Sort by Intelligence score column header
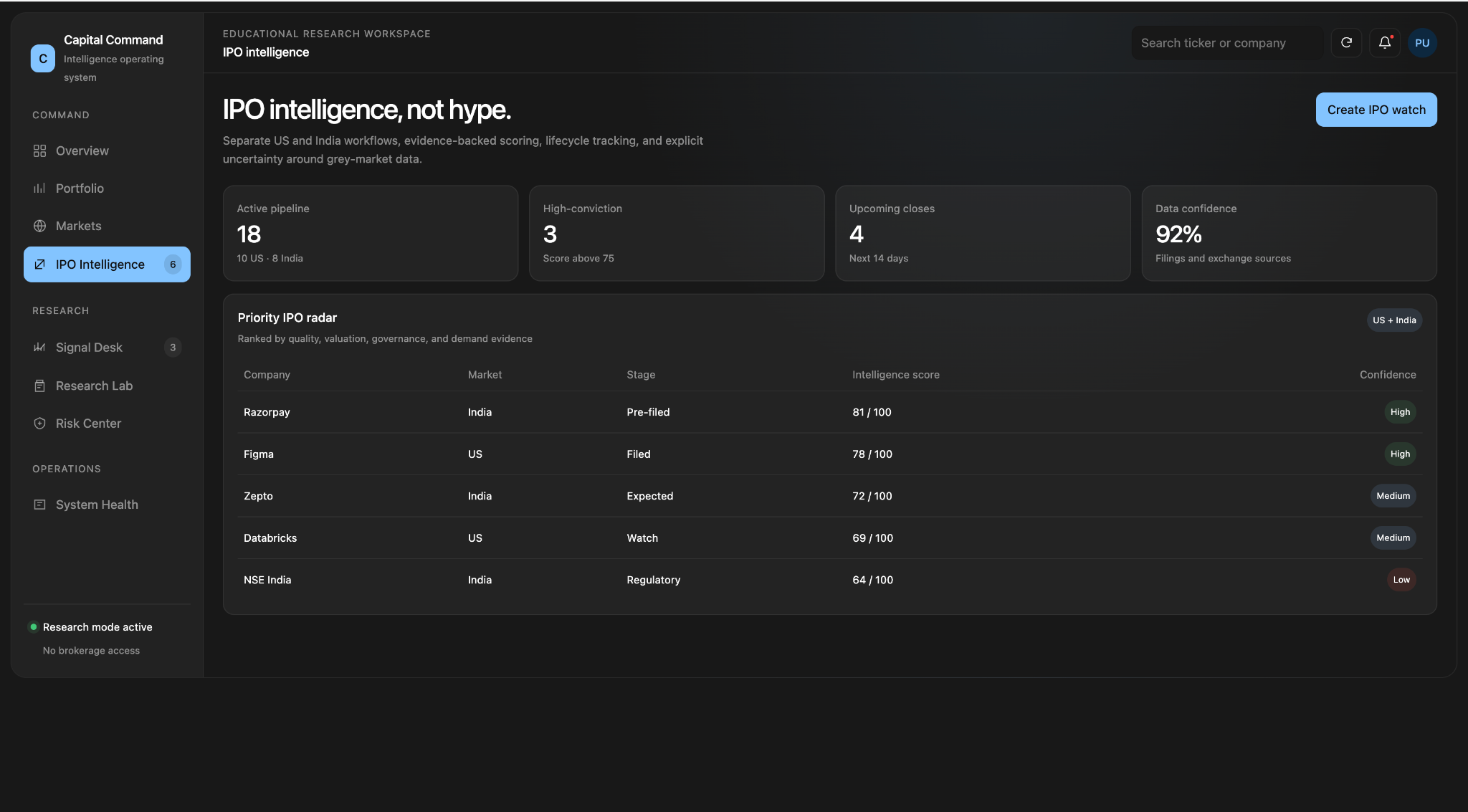1468x812 pixels. [895, 375]
